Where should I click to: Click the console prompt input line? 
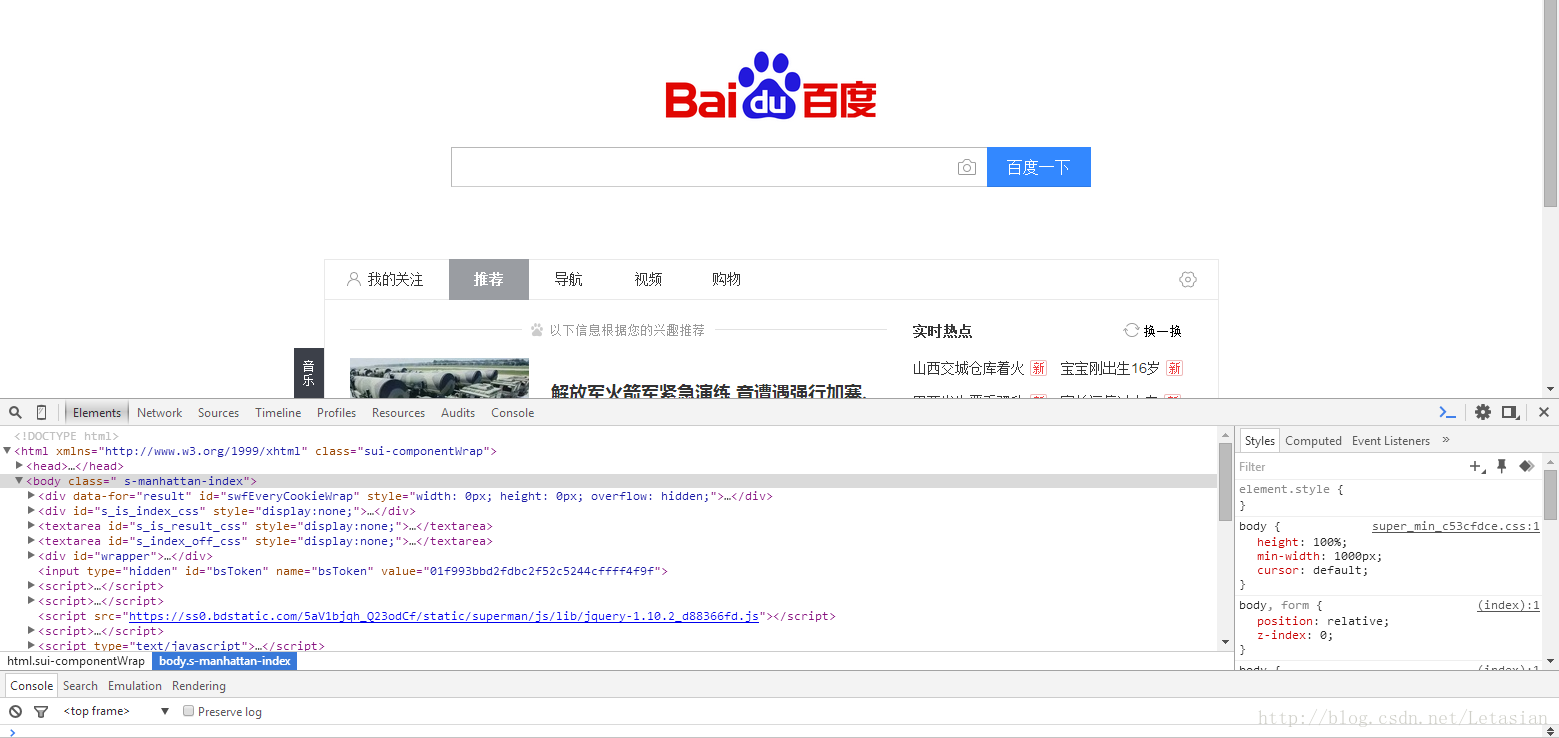[x=780, y=732]
